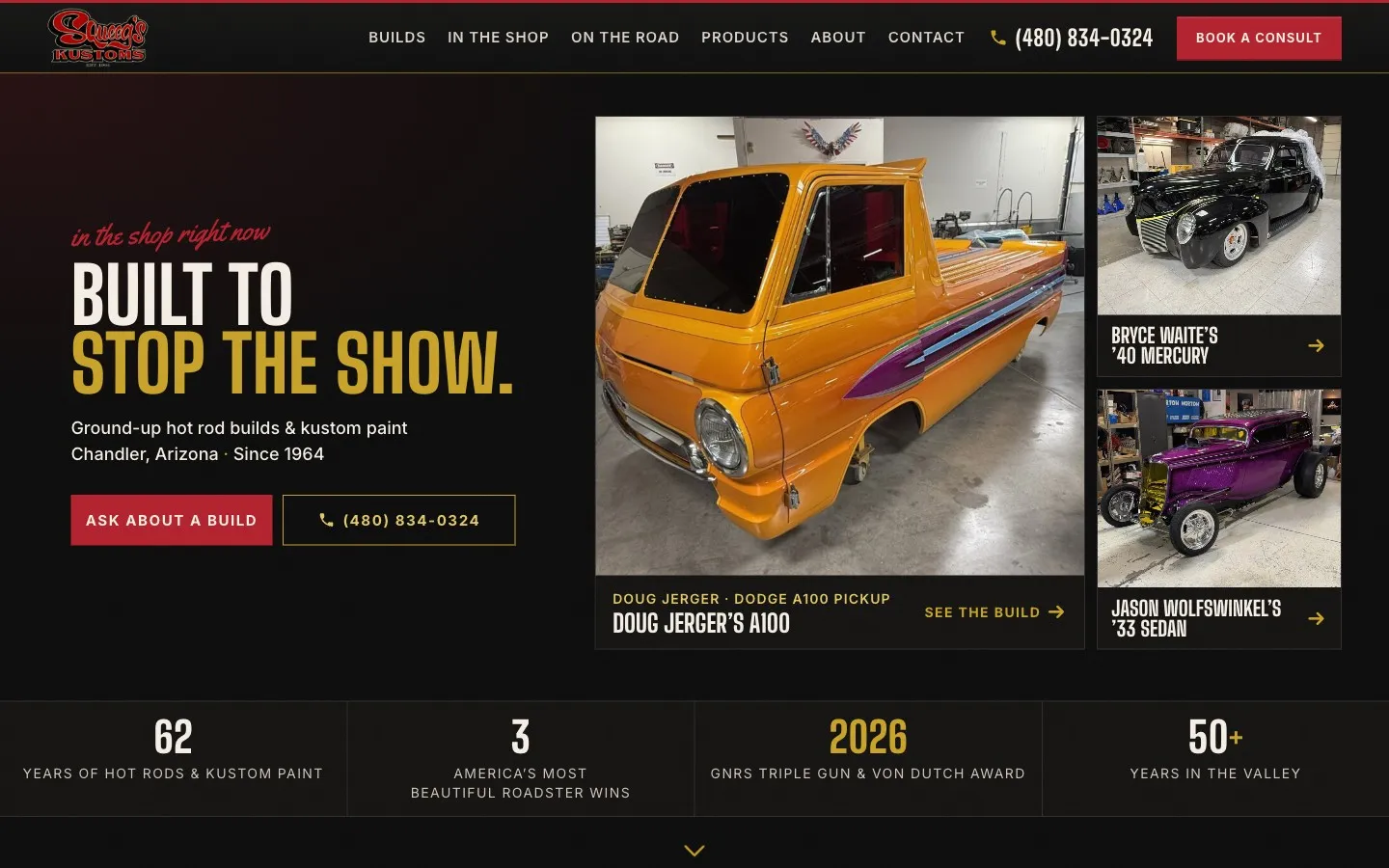Click the 'Stop The Show.' gold headline
Screen dimensions: 1389x868
click(292, 364)
